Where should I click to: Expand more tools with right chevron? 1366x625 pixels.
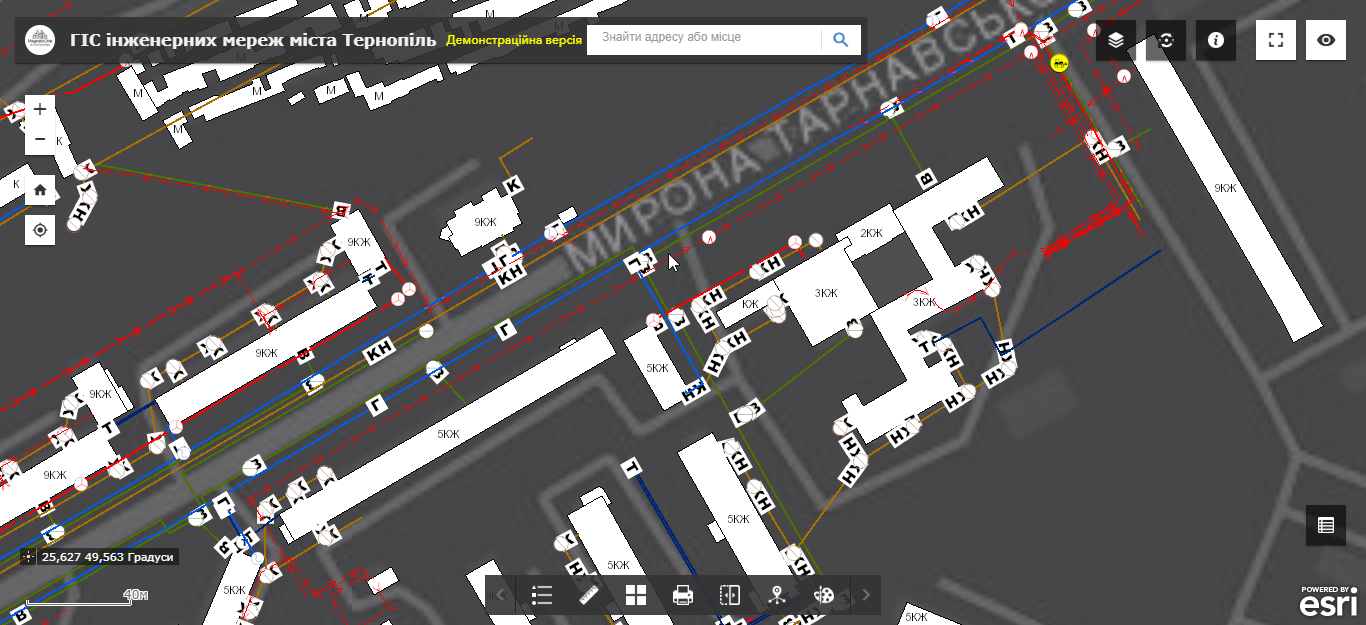[864, 593]
